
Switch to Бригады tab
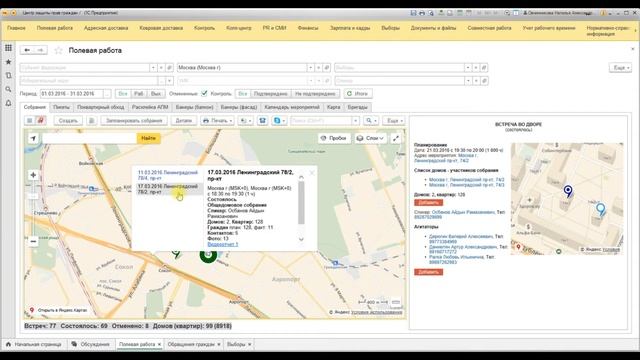tap(358, 107)
